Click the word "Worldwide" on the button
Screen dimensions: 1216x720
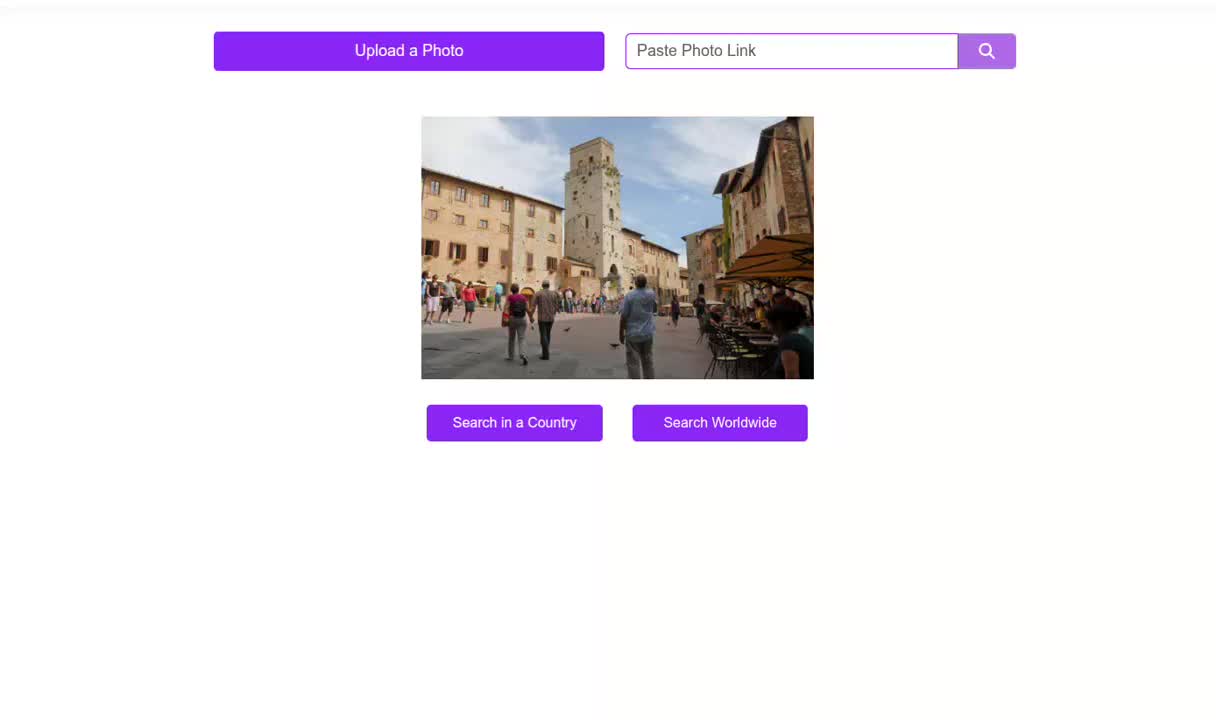(x=744, y=423)
